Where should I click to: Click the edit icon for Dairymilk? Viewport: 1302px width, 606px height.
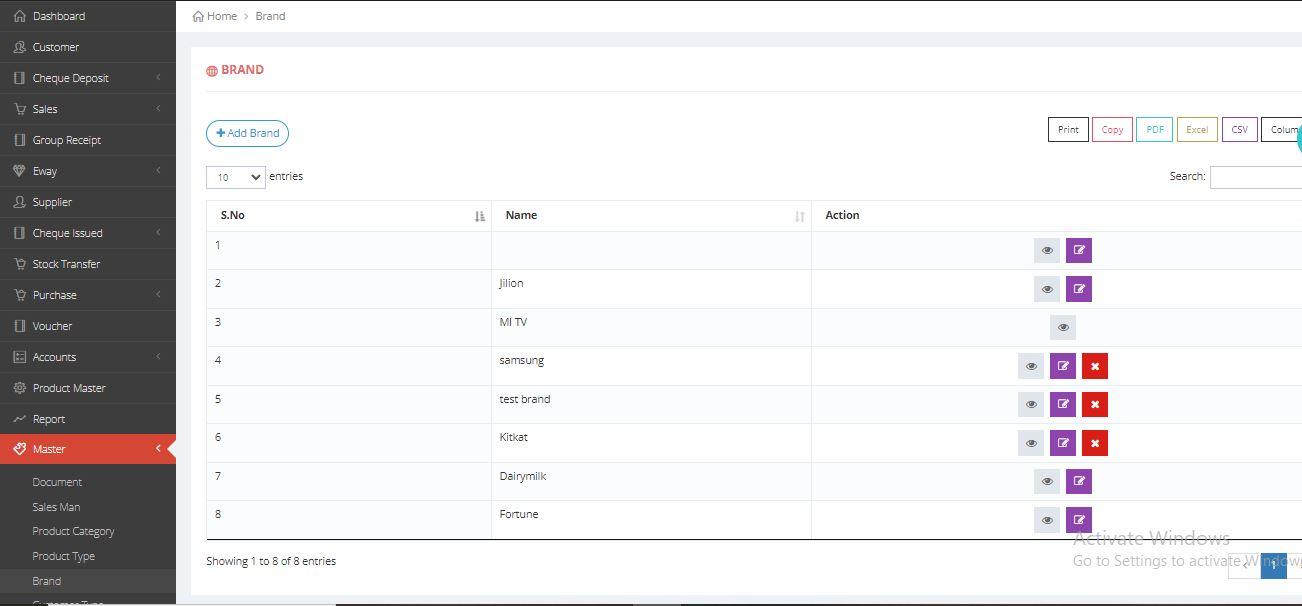(x=1078, y=481)
